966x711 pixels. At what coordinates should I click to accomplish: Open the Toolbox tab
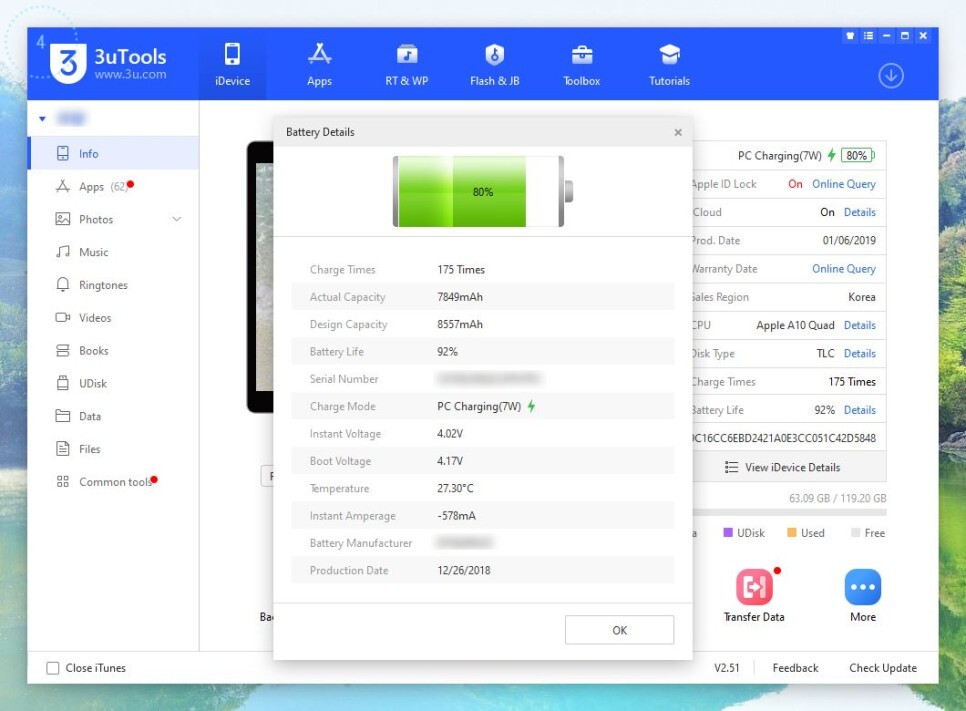[x=581, y=64]
